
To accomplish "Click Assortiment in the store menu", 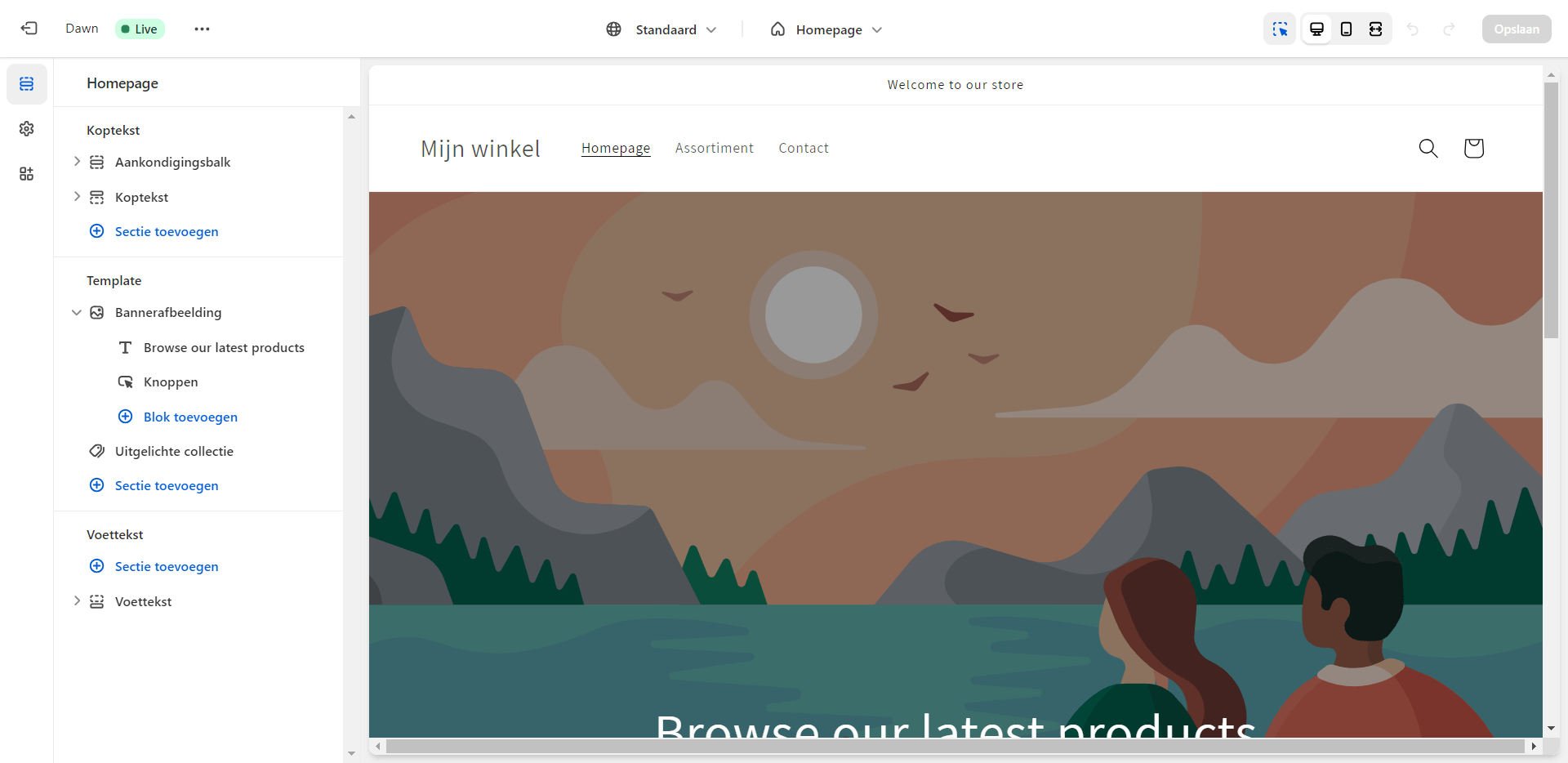I will (x=715, y=148).
